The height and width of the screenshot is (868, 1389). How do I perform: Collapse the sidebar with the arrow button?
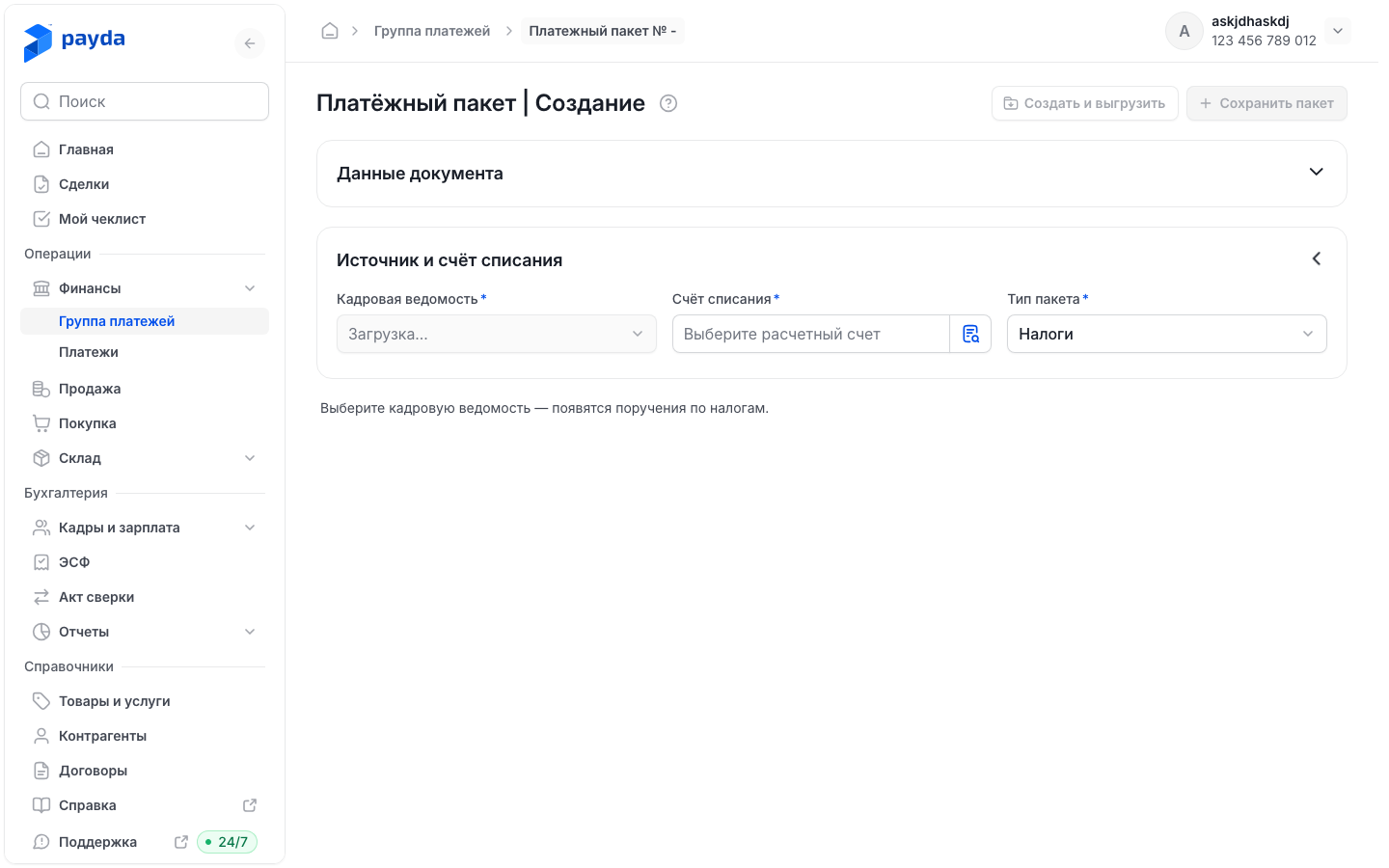pos(250,43)
